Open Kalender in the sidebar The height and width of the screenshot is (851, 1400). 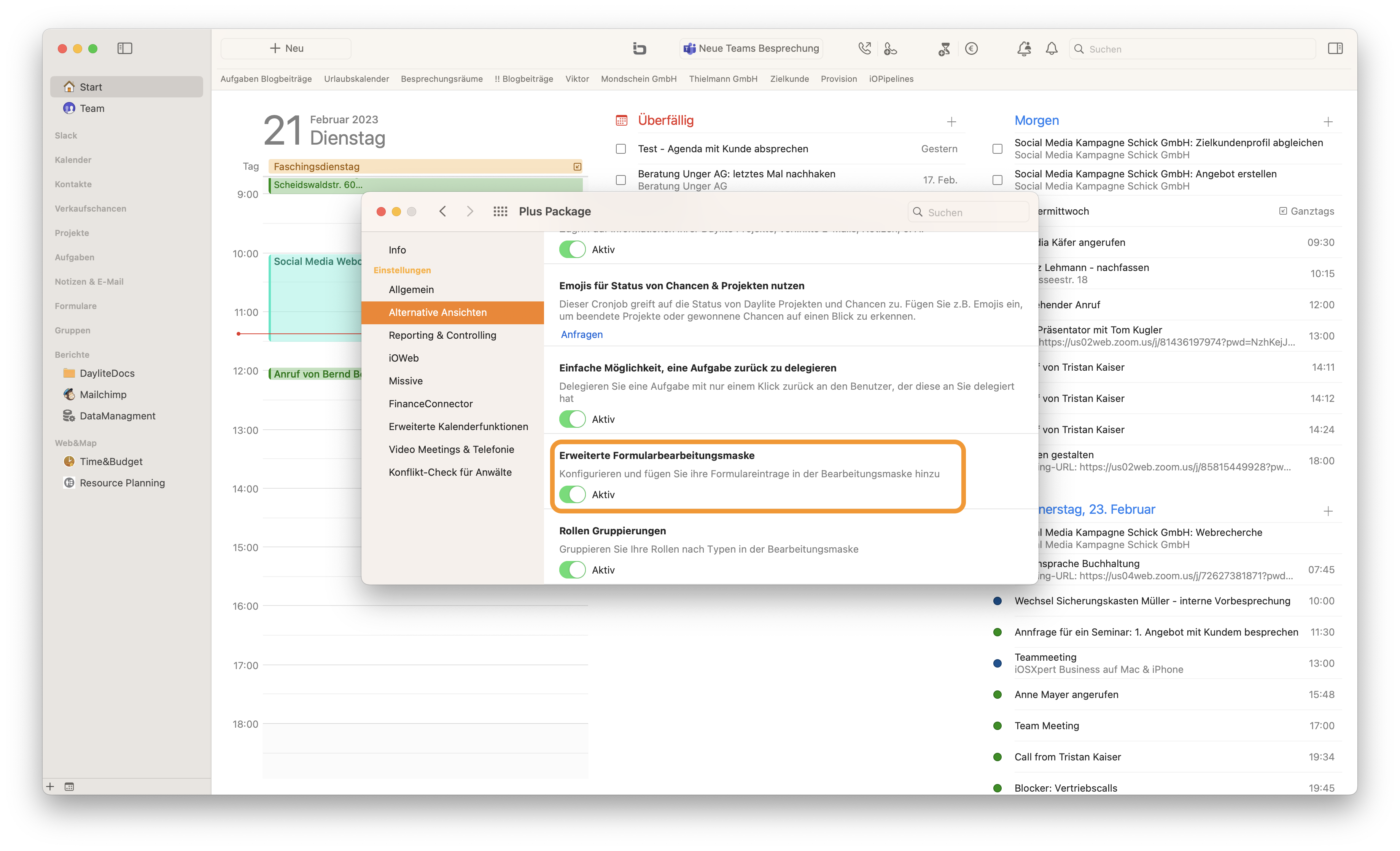click(x=73, y=160)
